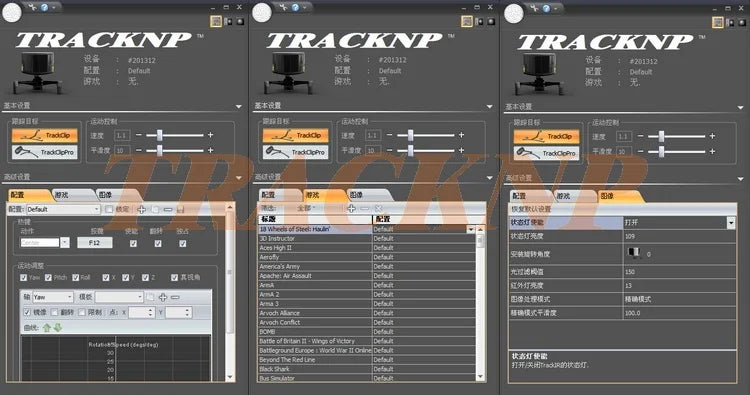This screenshot has height=395, width=750.
Task: Switch to 游戏 tab in left window
Action: [73, 195]
